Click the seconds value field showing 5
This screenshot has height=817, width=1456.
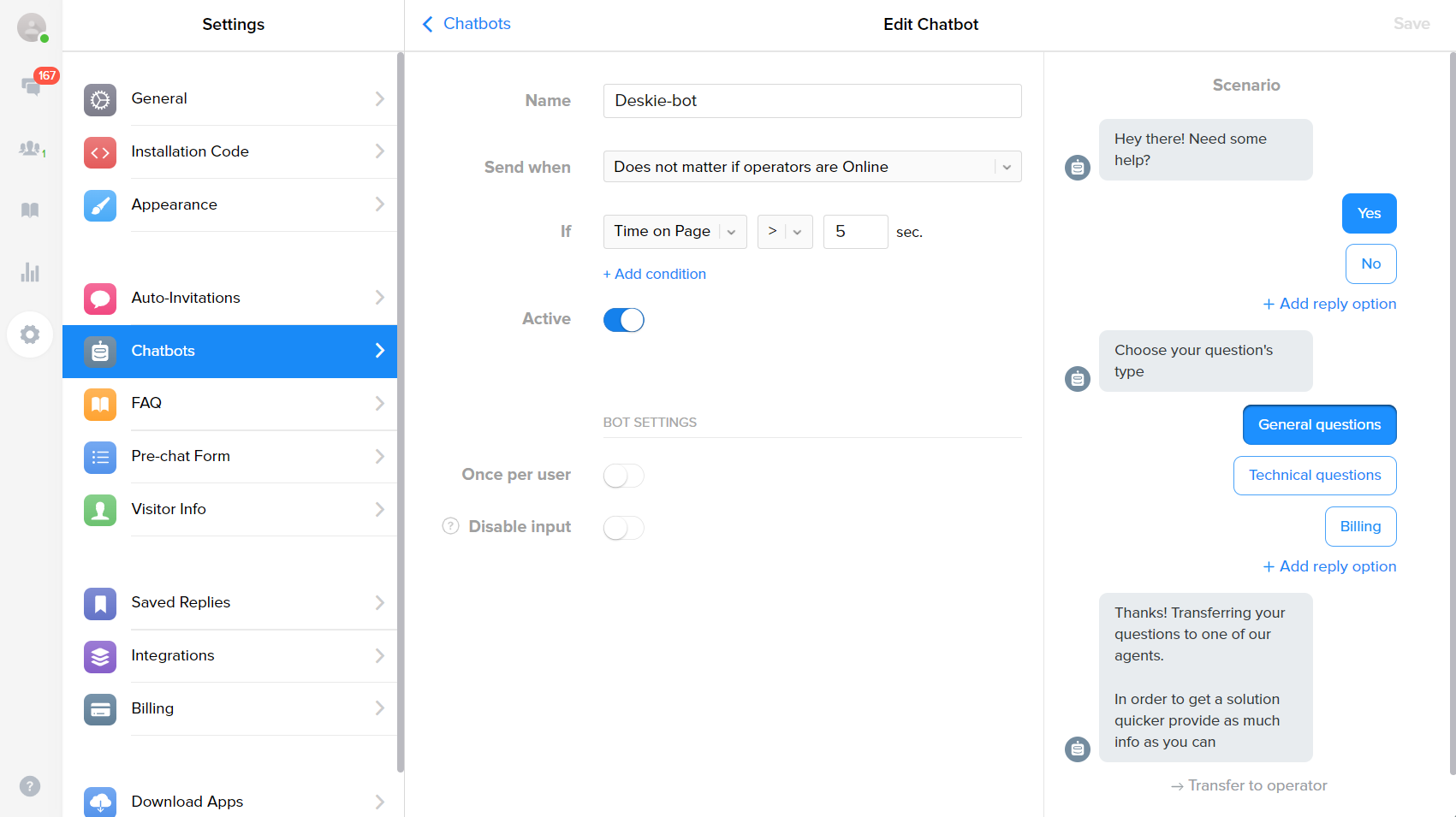[x=856, y=232]
